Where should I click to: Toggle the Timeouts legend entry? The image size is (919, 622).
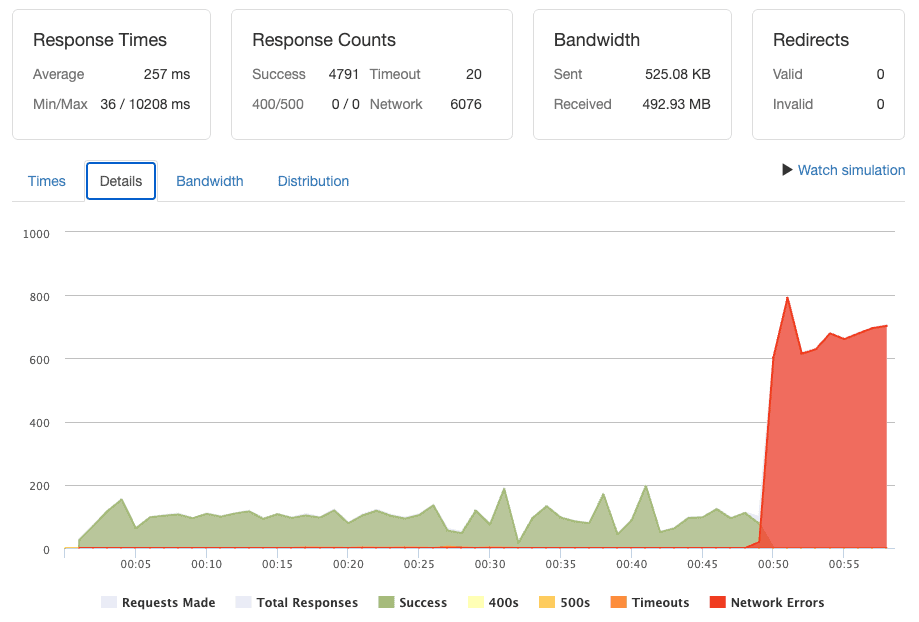click(649, 602)
